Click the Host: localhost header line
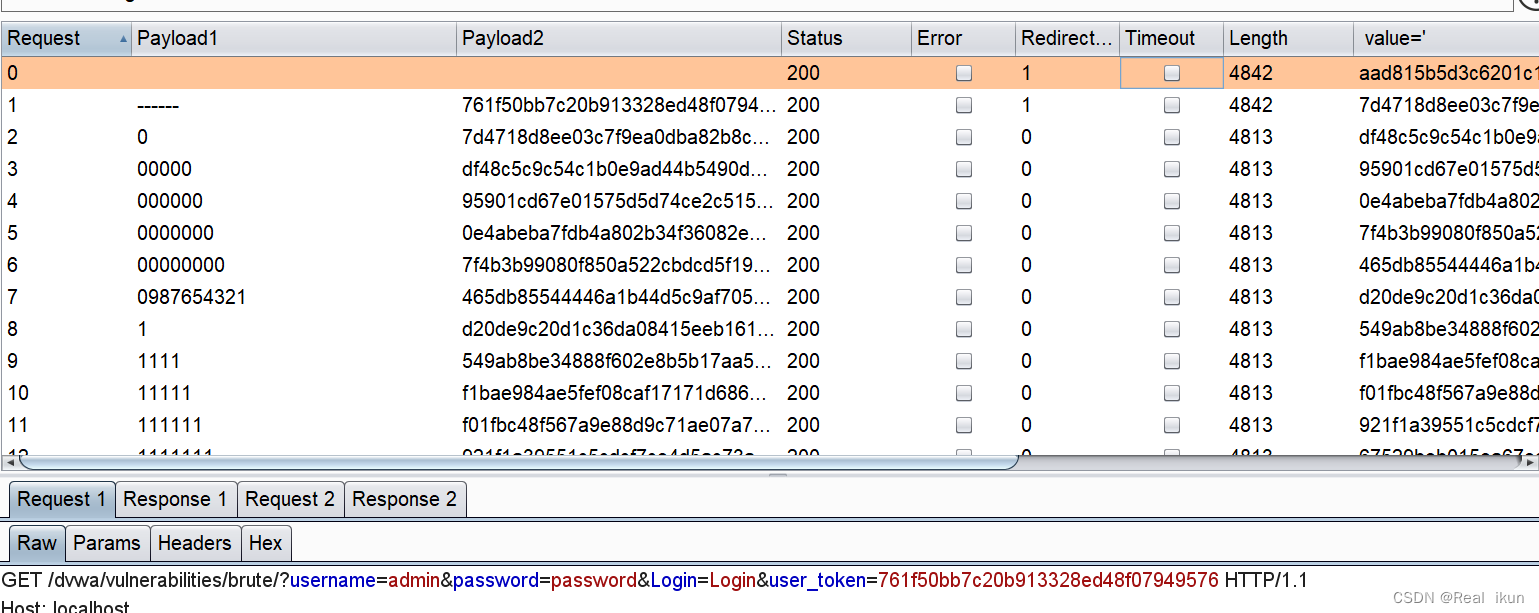The width and height of the screenshot is (1539, 613). coord(66,606)
